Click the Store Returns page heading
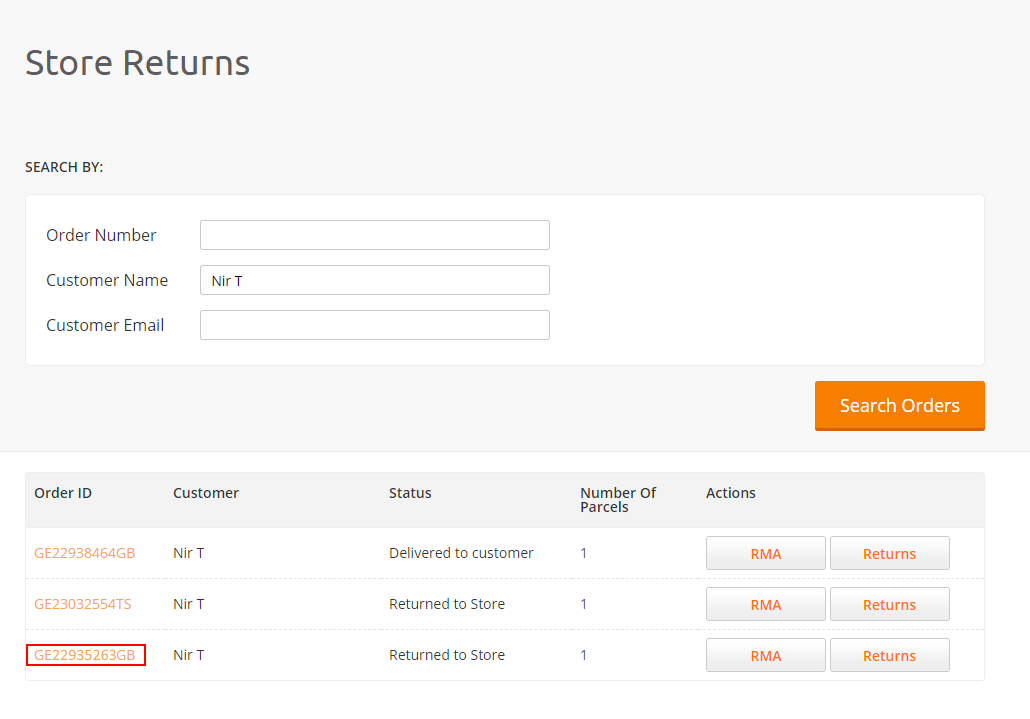This screenshot has width=1030, height=719. point(137,63)
